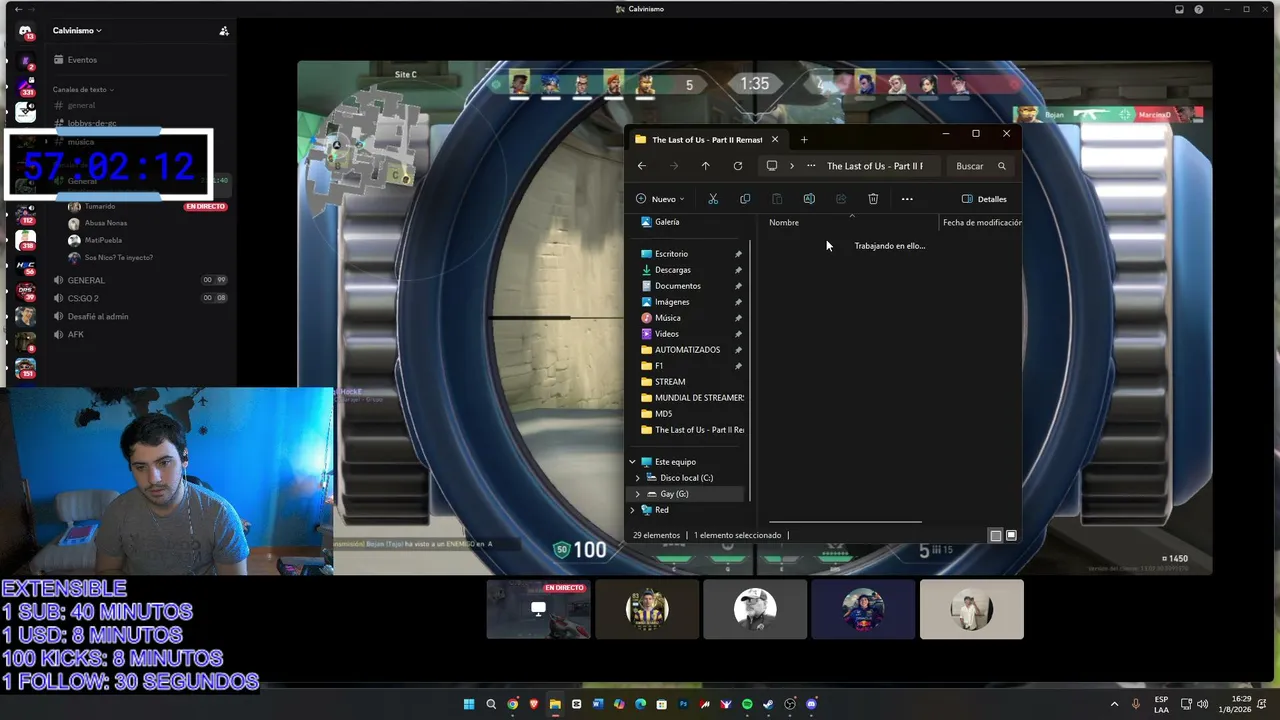Expand the Este equipo tree node
This screenshot has width=1280, height=720.
coord(632,462)
